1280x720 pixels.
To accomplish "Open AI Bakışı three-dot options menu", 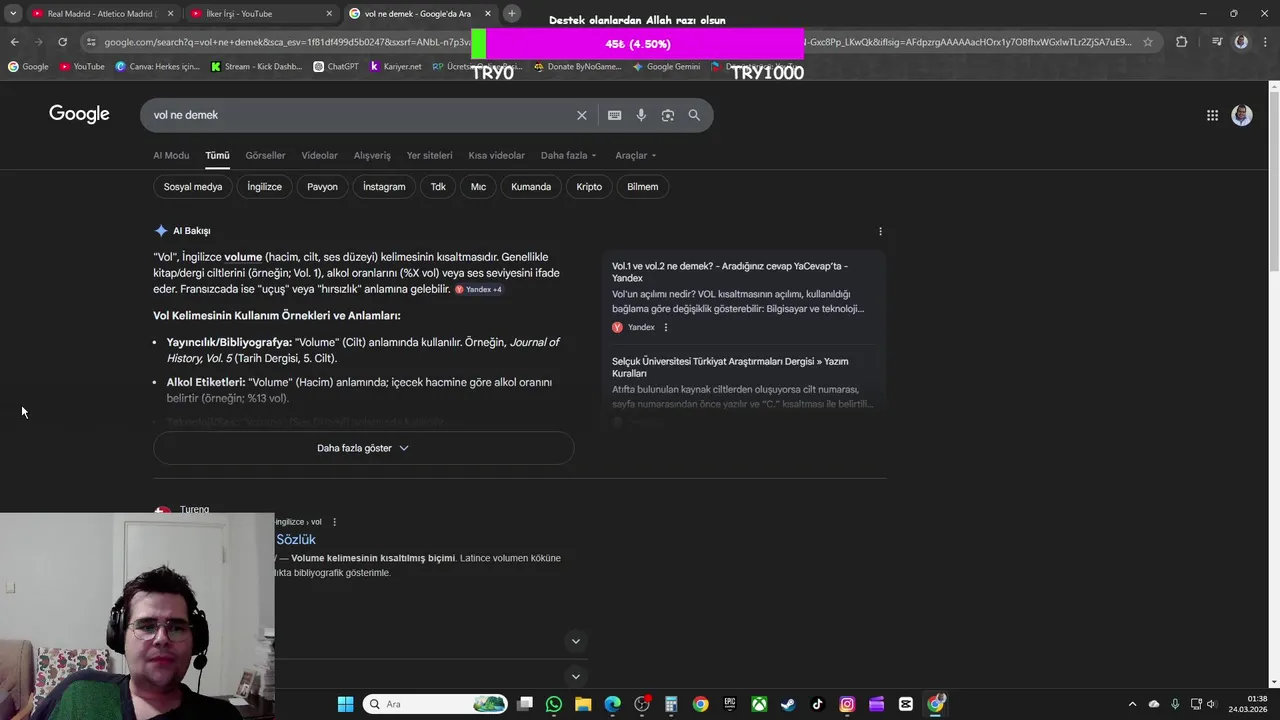I will tap(880, 231).
